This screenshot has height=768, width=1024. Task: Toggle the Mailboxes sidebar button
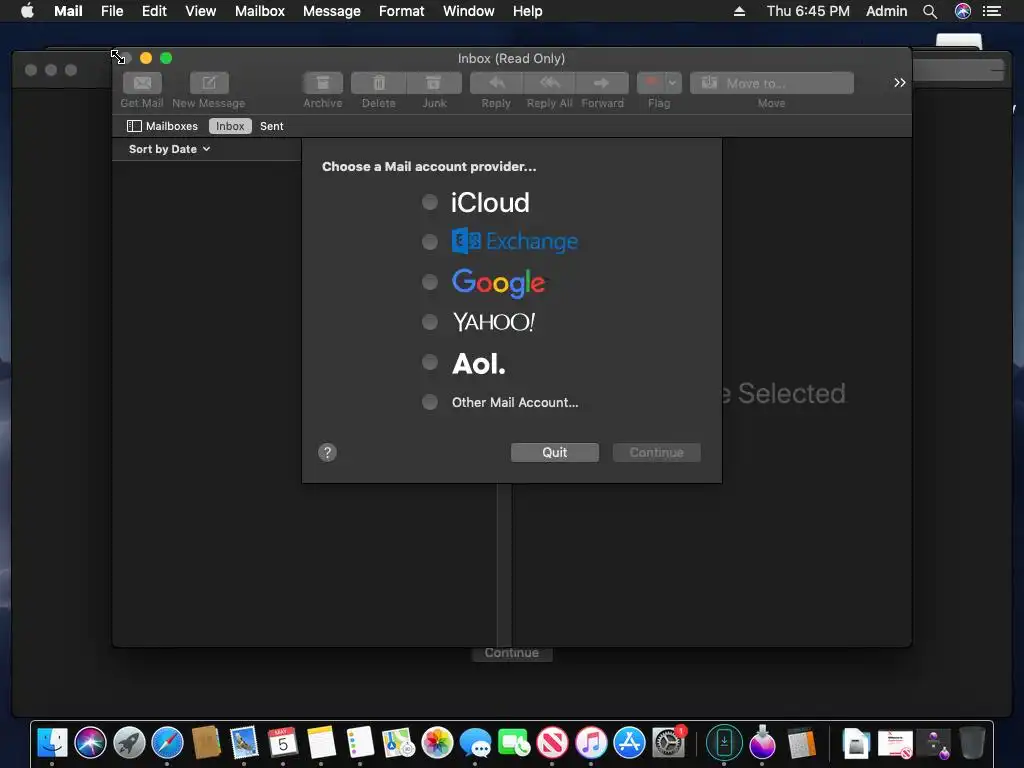click(163, 126)
